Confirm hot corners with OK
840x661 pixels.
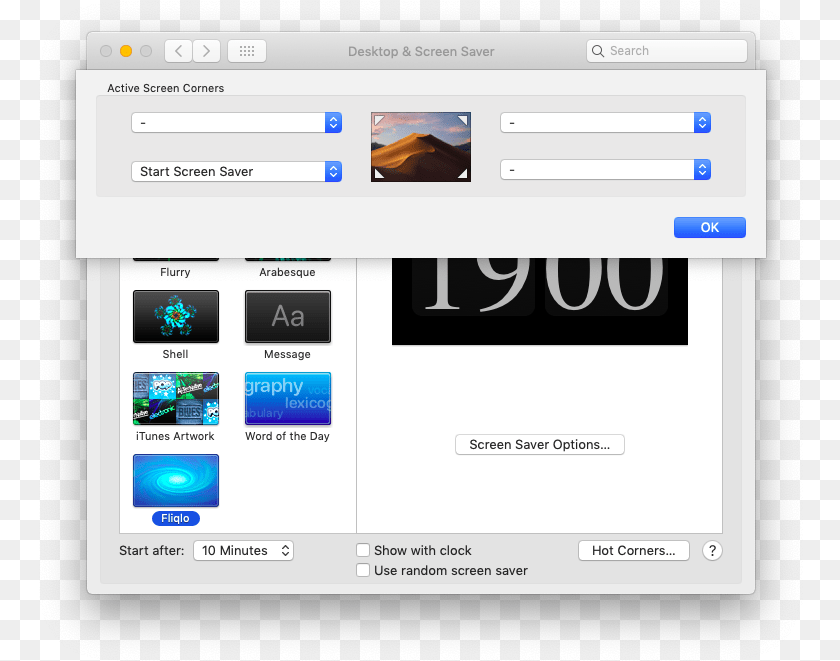coord(710,228)
